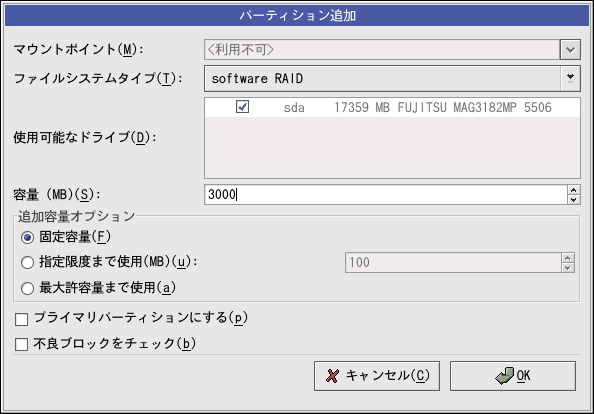Enable プライマリパーティションにする checkbox
The width and height of the screenshot is (594, 414).
point(22,319)
